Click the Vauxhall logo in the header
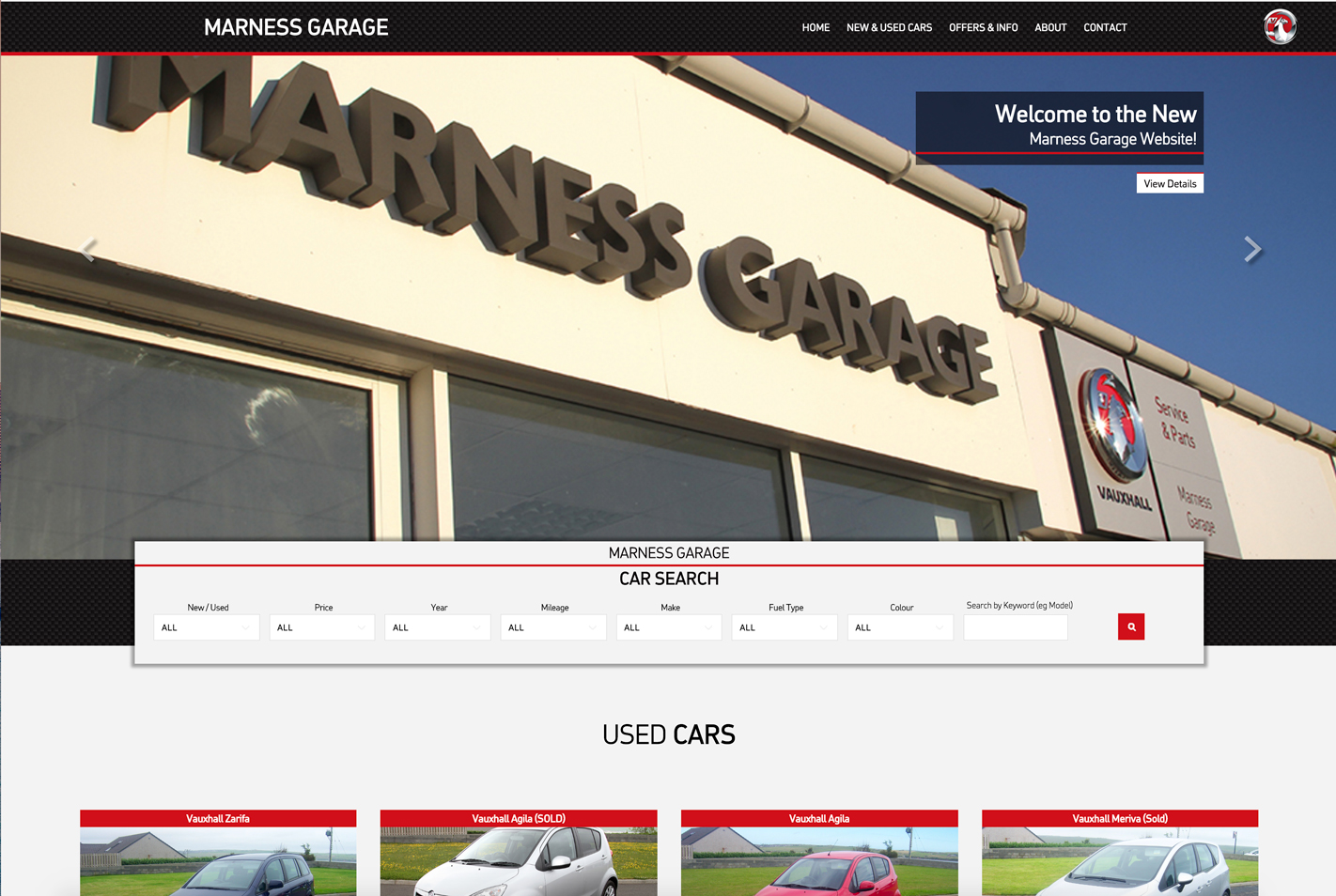Viewport: 1336px width, 896px height. coord(1279,27)
